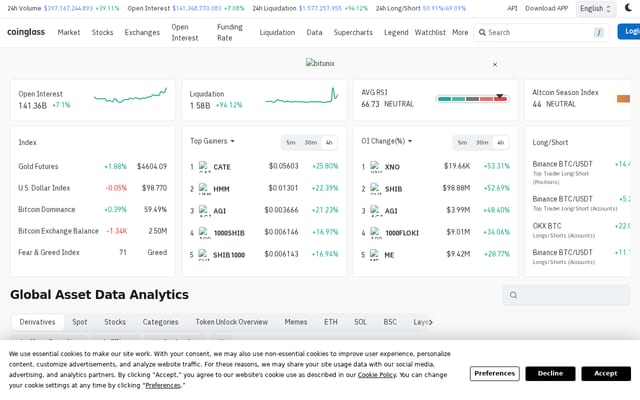Click Download APP link

547,8
